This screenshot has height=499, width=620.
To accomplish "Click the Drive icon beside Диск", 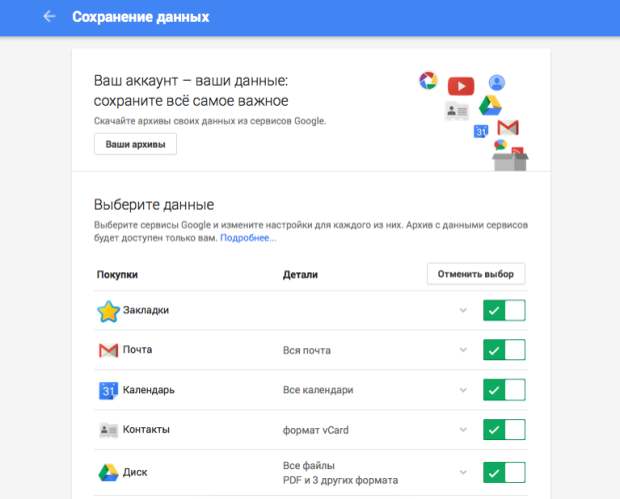I will point(108,473).
